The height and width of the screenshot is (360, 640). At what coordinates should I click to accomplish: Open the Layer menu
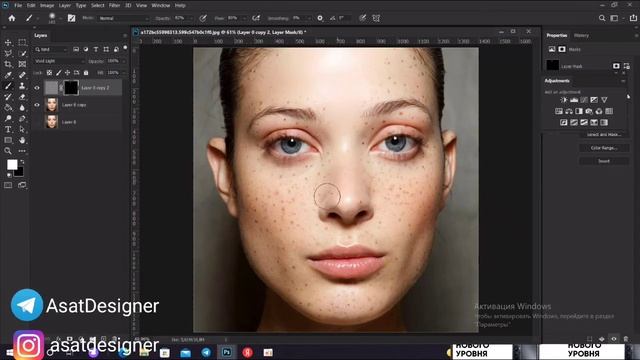pyautogui.click(x=64, y=6)
